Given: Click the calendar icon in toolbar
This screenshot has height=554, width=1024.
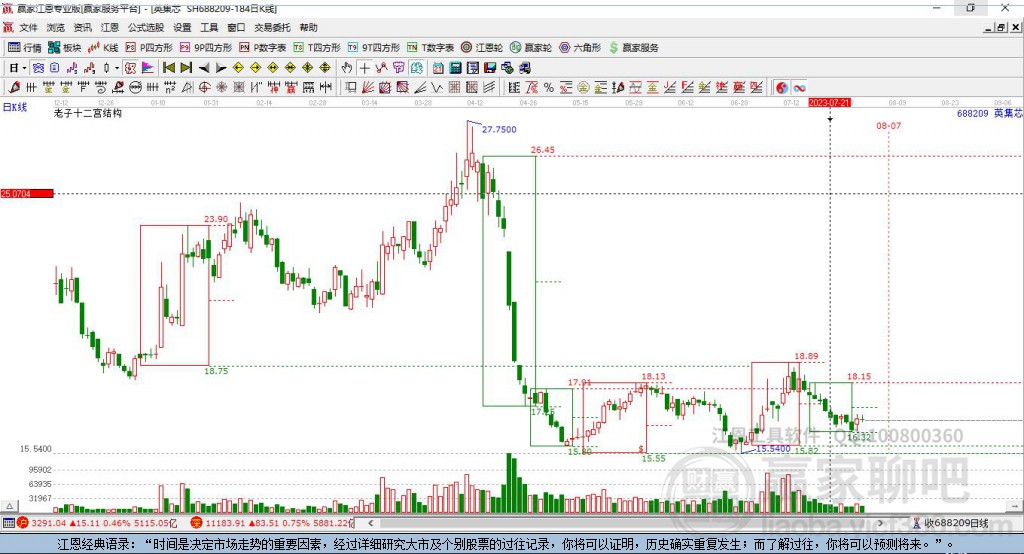Looking at the screenshot, I should click(438, 68).
